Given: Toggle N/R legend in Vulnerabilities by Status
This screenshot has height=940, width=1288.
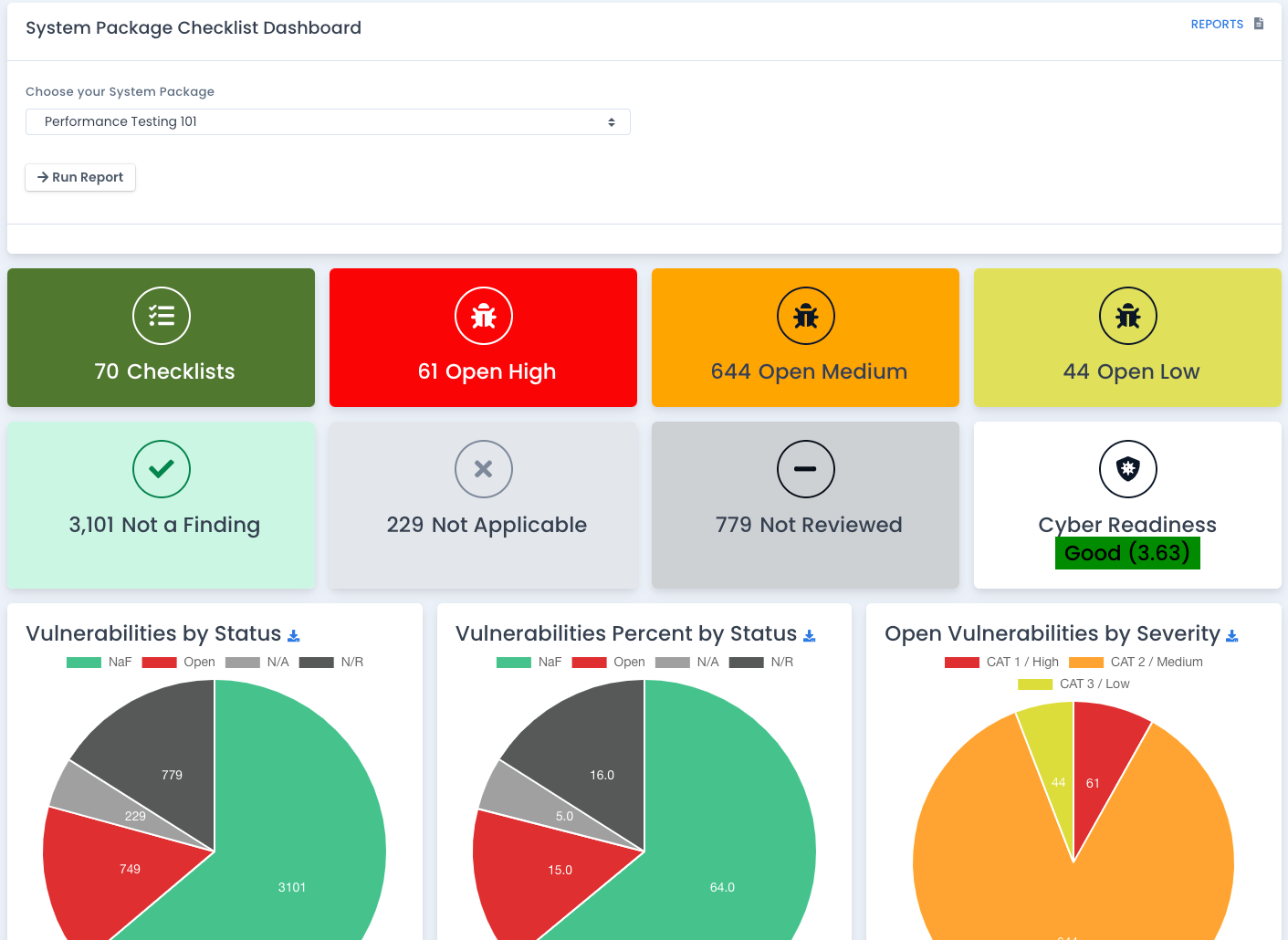Looking at the screenshot, I should (x=331, y=663).
